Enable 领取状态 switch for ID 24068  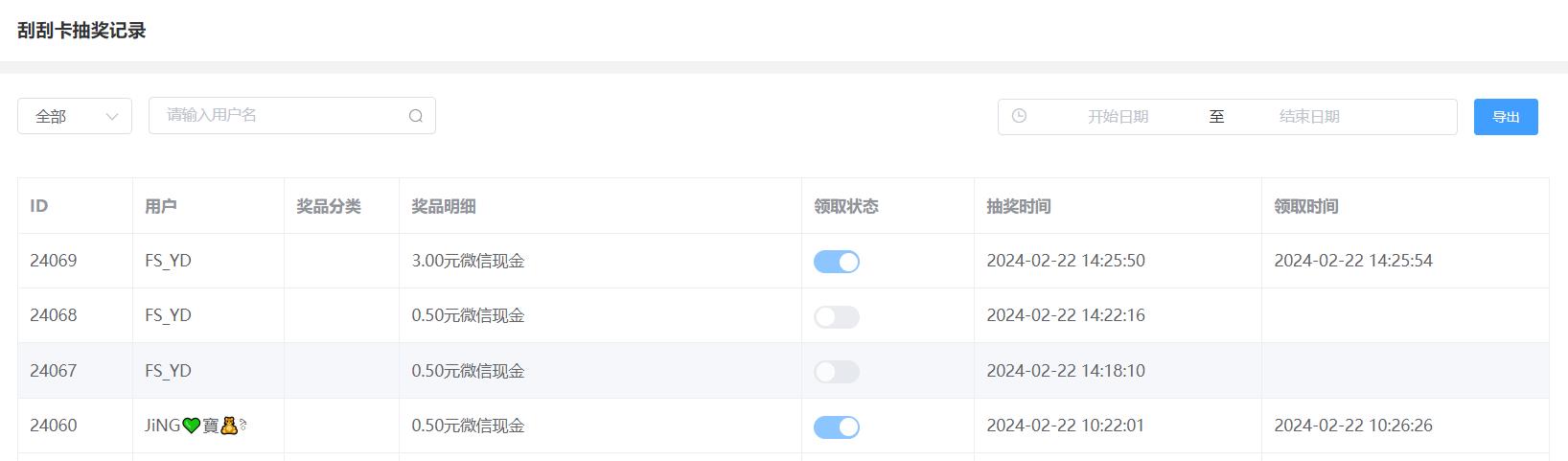pos(837,316)
